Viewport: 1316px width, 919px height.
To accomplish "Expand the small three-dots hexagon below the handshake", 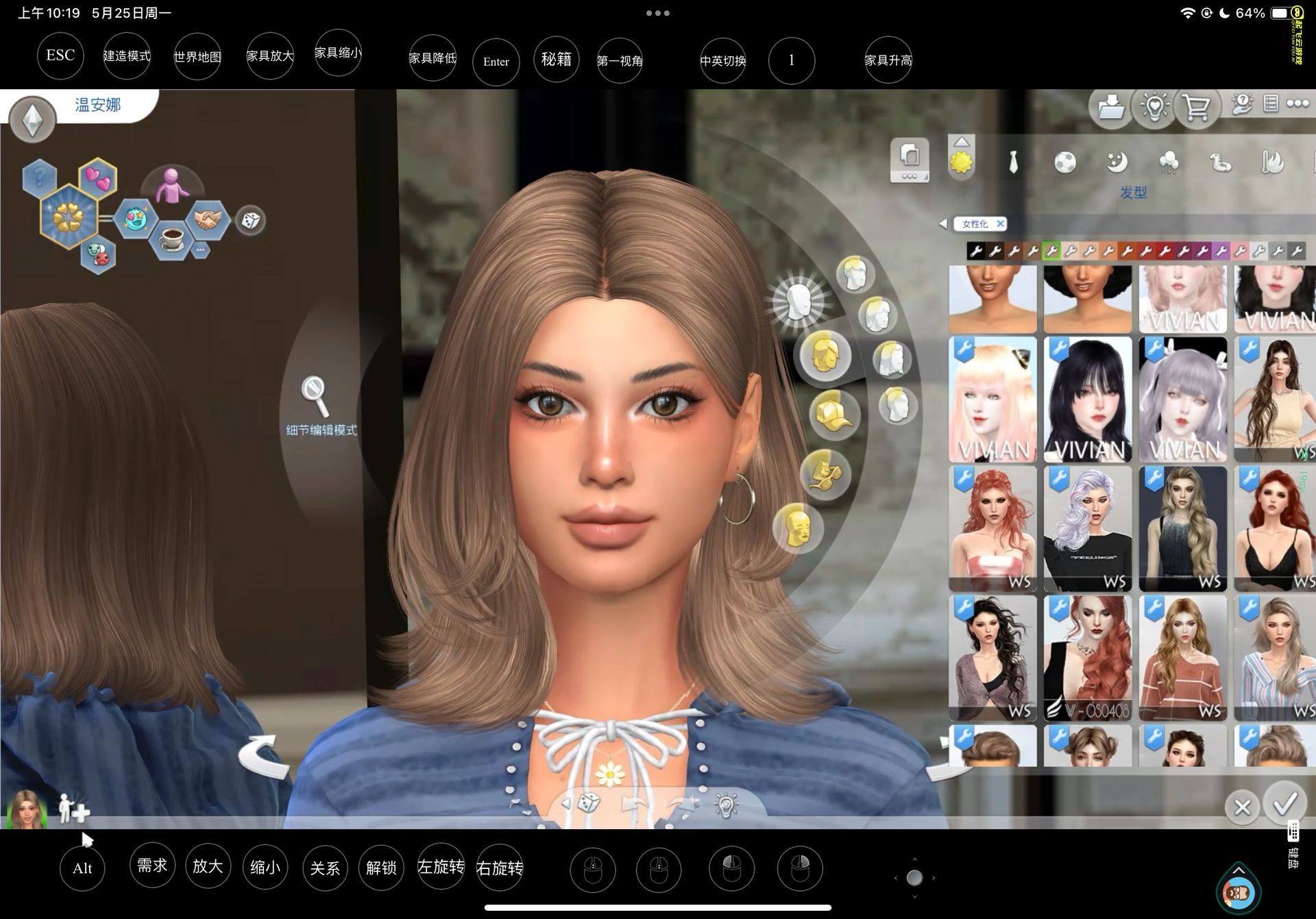I will pos(200,250).
